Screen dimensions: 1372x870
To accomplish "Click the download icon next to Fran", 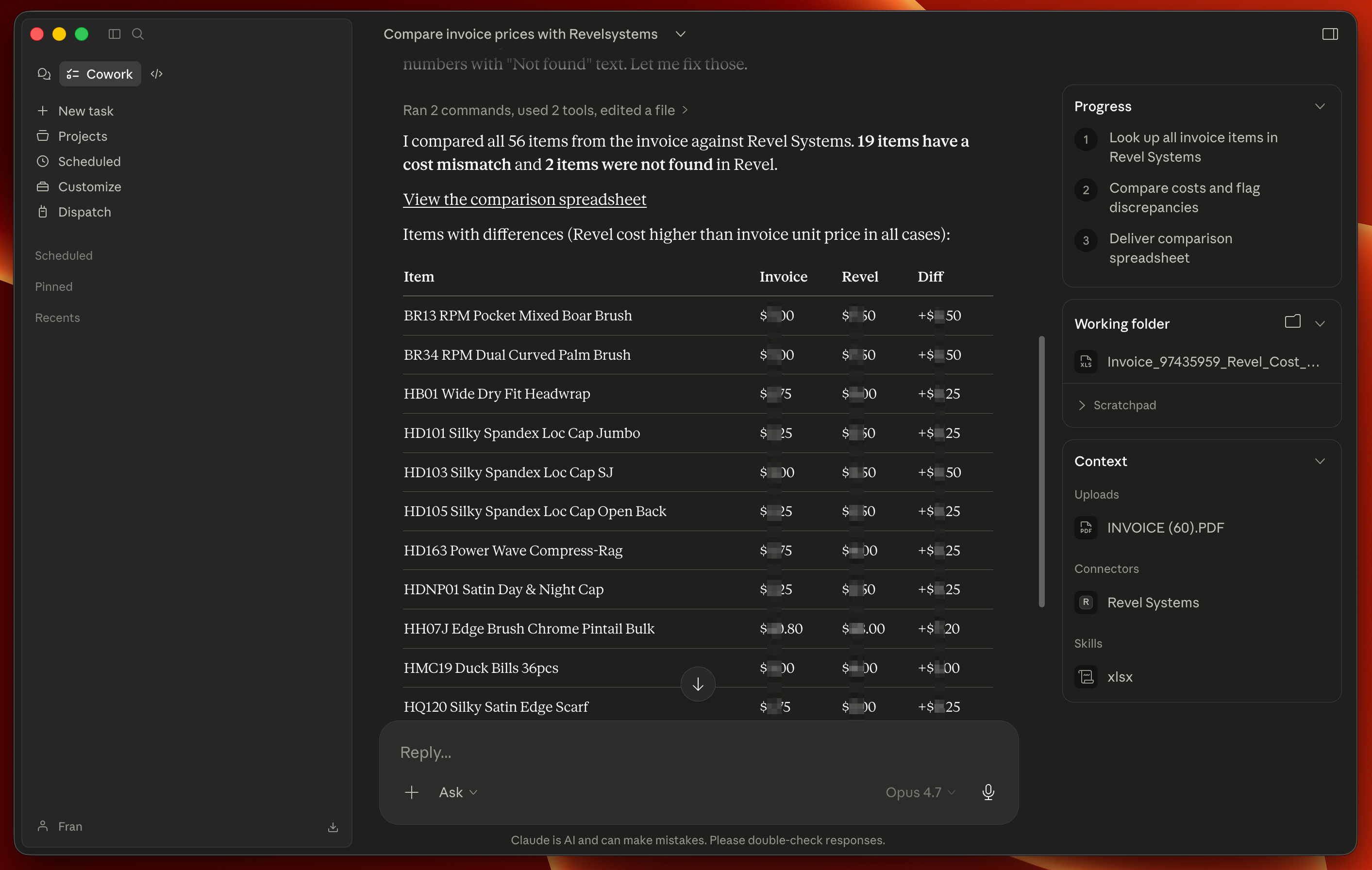I will click(x=334, y=827).
